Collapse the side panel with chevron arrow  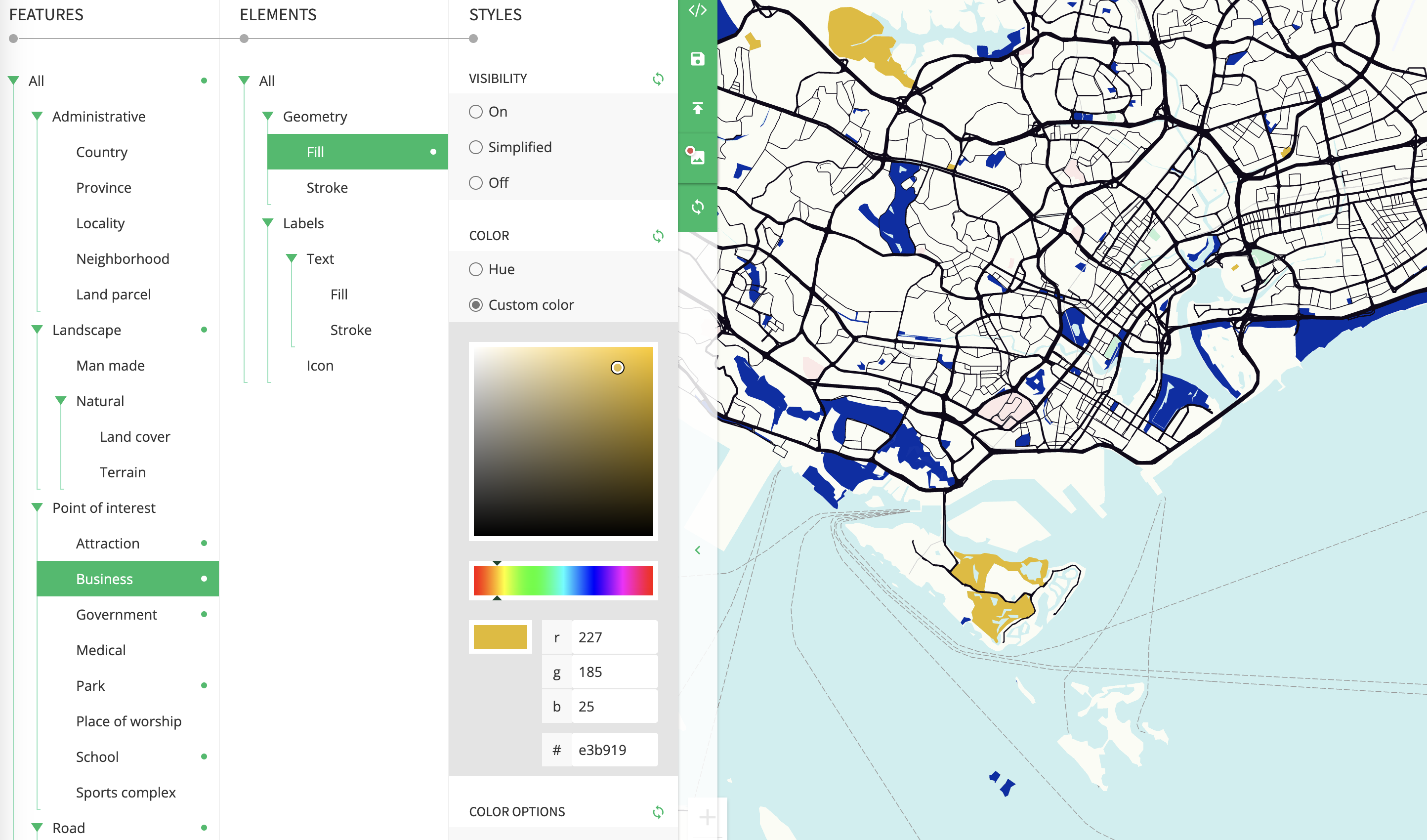click(698, 550)
